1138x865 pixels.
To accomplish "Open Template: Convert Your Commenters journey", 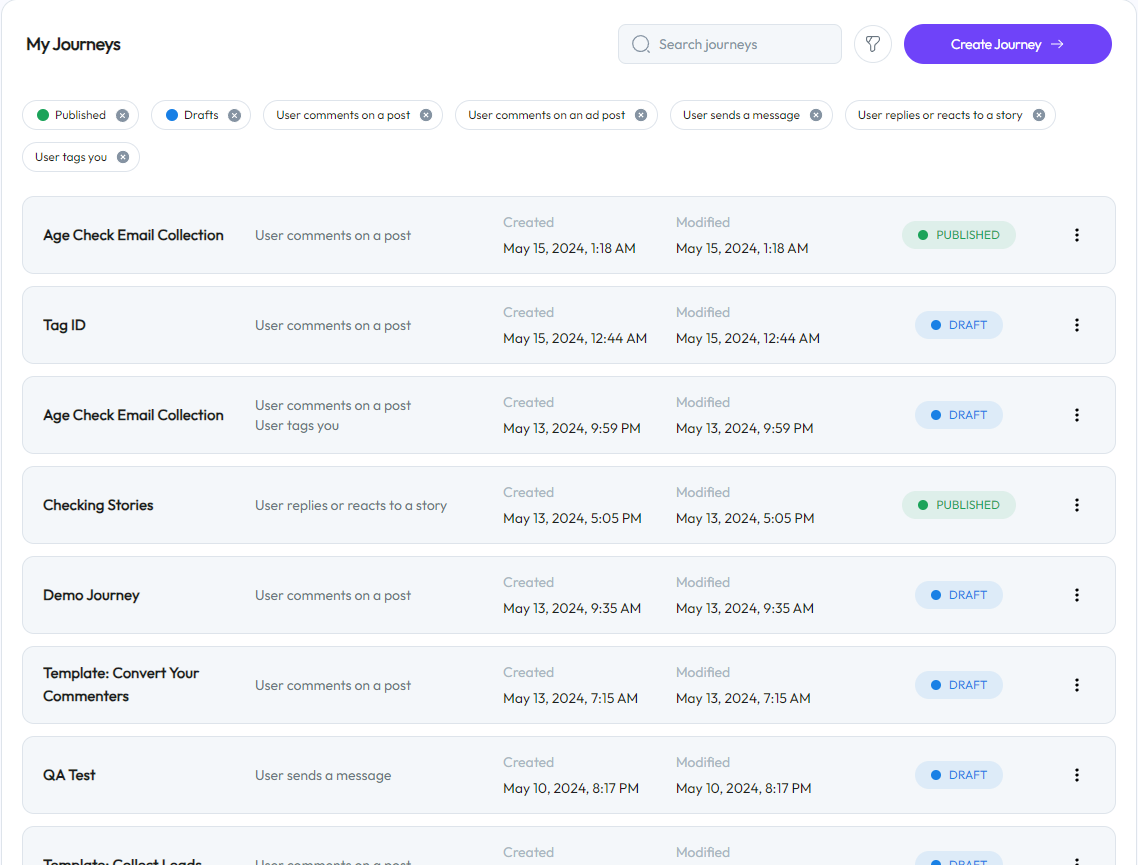I will 121,684.
